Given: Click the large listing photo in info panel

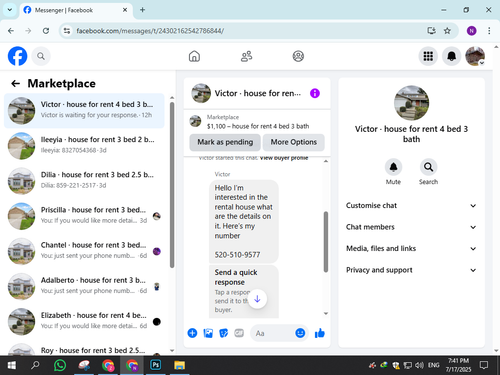Looking at the screenshot, I should (411, 103).
